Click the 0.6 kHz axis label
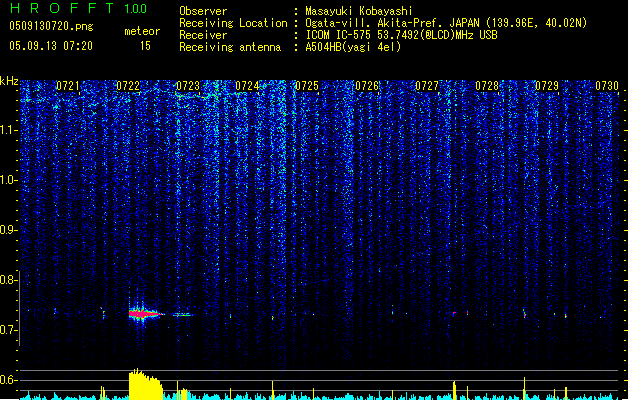The height and width of the screenshot is (400, 629). [9, 380]
